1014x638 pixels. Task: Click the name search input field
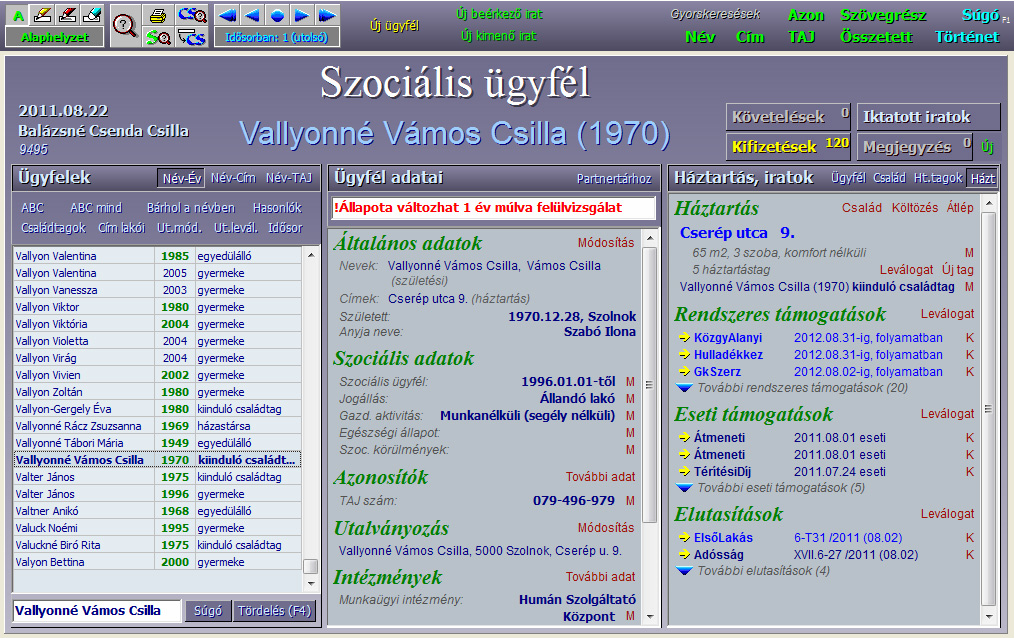(x=96, y=611)
